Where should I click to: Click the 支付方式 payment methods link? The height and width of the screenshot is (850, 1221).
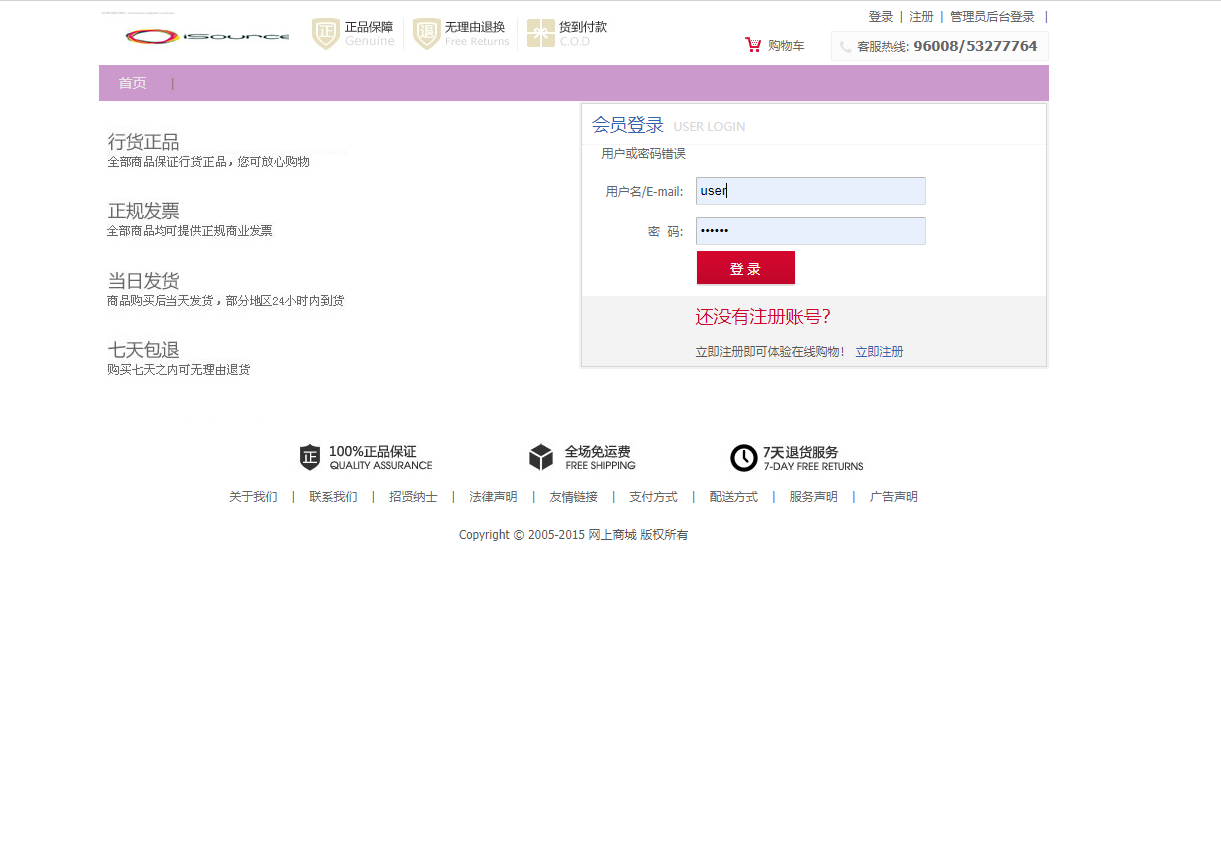point(653,496)
